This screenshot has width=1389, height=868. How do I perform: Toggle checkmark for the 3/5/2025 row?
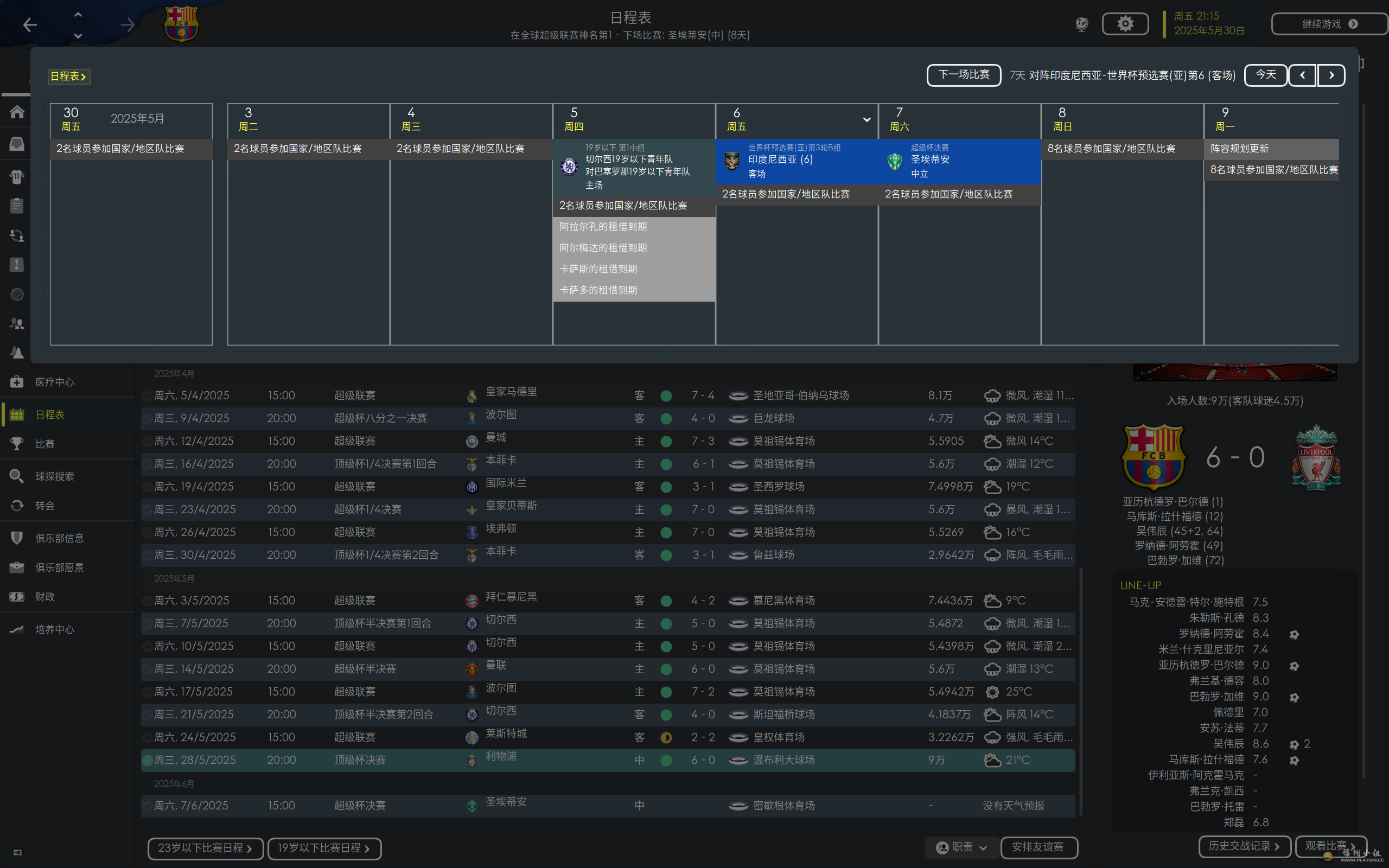click(x=148, y=601)
